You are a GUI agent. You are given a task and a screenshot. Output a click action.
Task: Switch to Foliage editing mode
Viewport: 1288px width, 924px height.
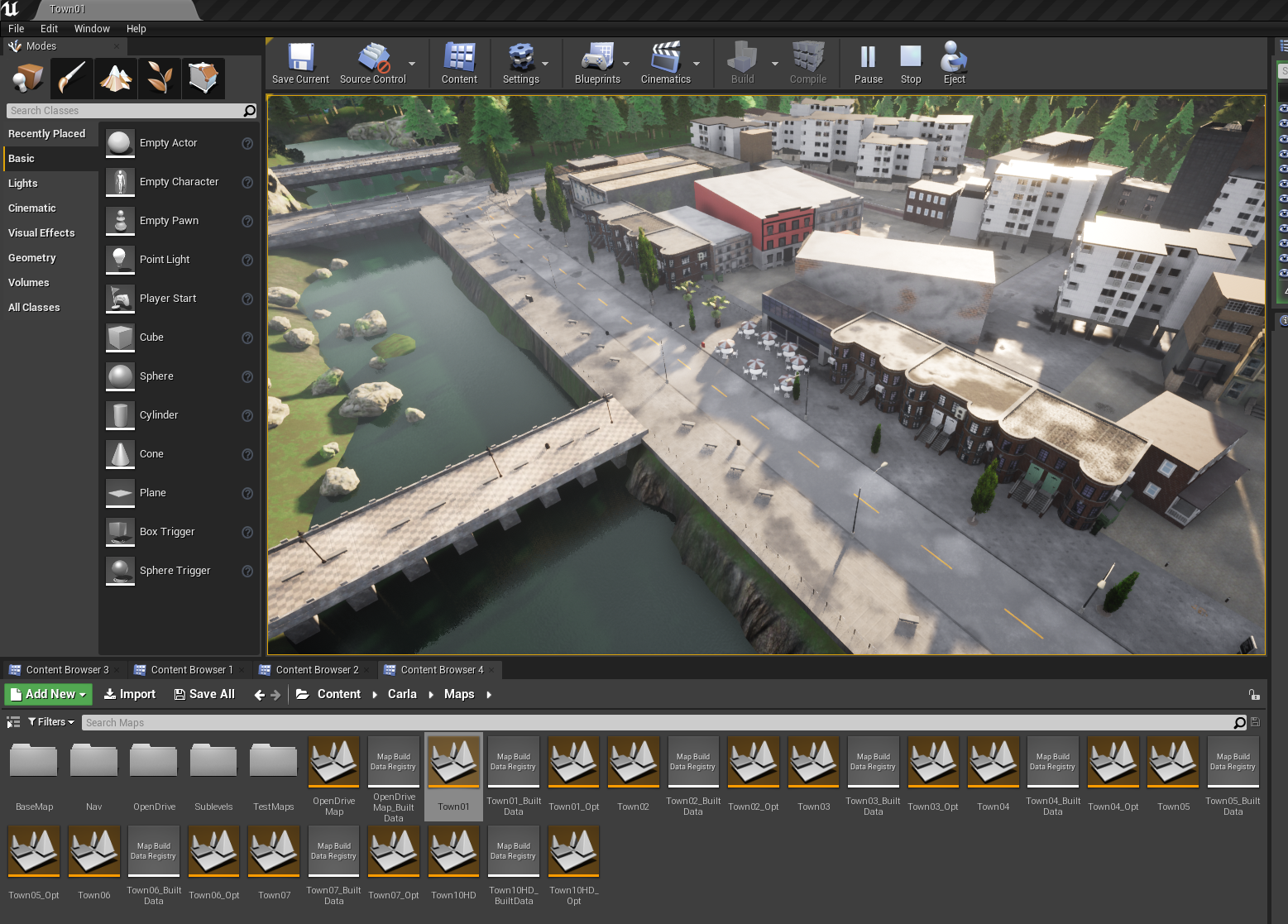159,78
